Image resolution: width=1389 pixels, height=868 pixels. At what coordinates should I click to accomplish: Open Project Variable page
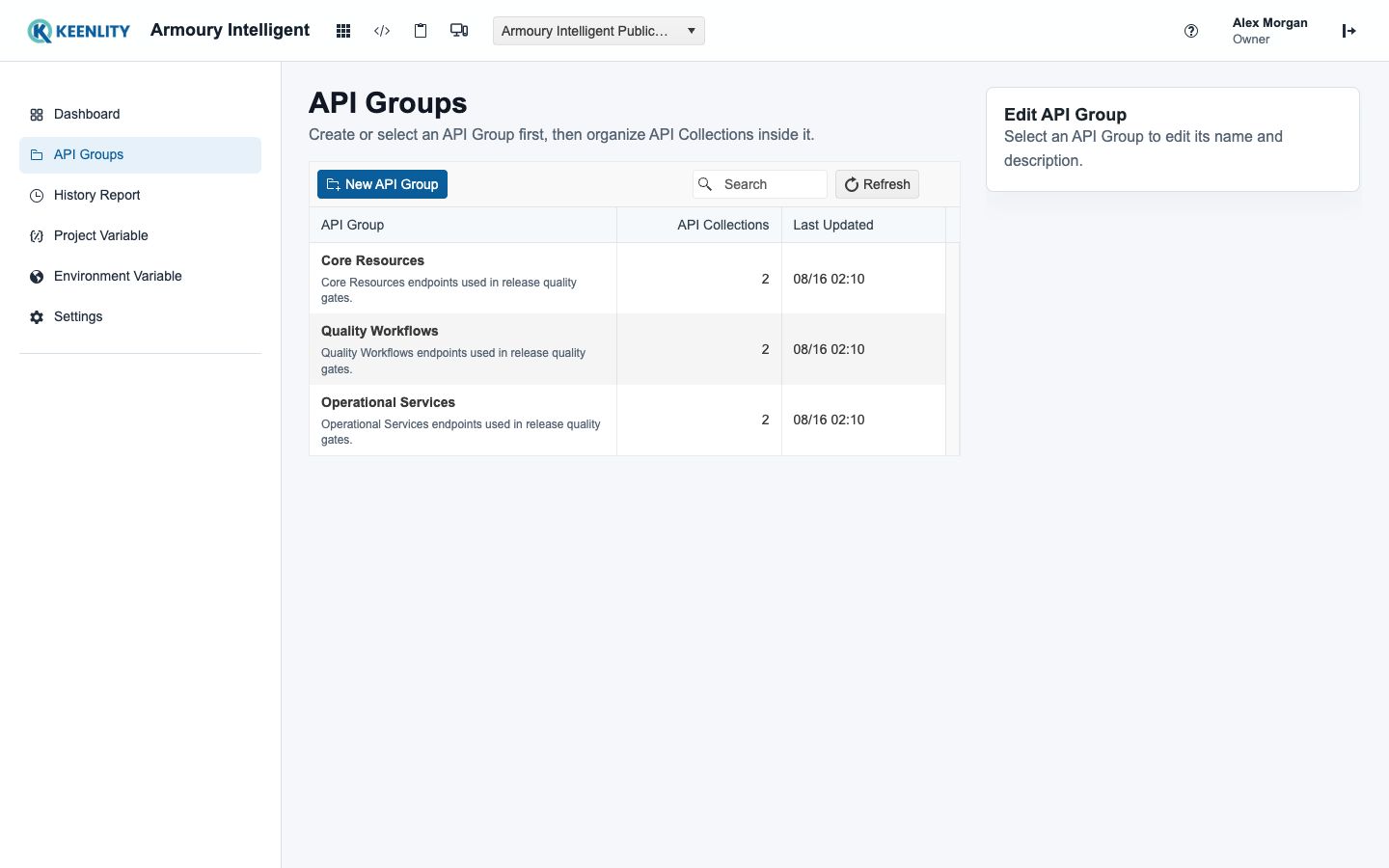[x=140, y=236]
